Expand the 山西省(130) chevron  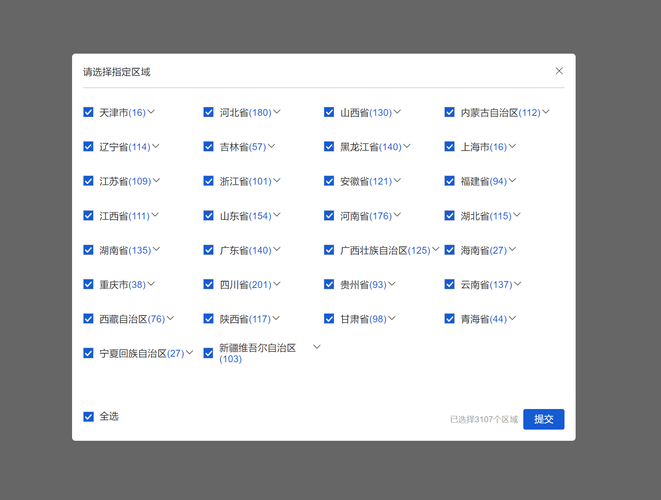pos(397,112)
